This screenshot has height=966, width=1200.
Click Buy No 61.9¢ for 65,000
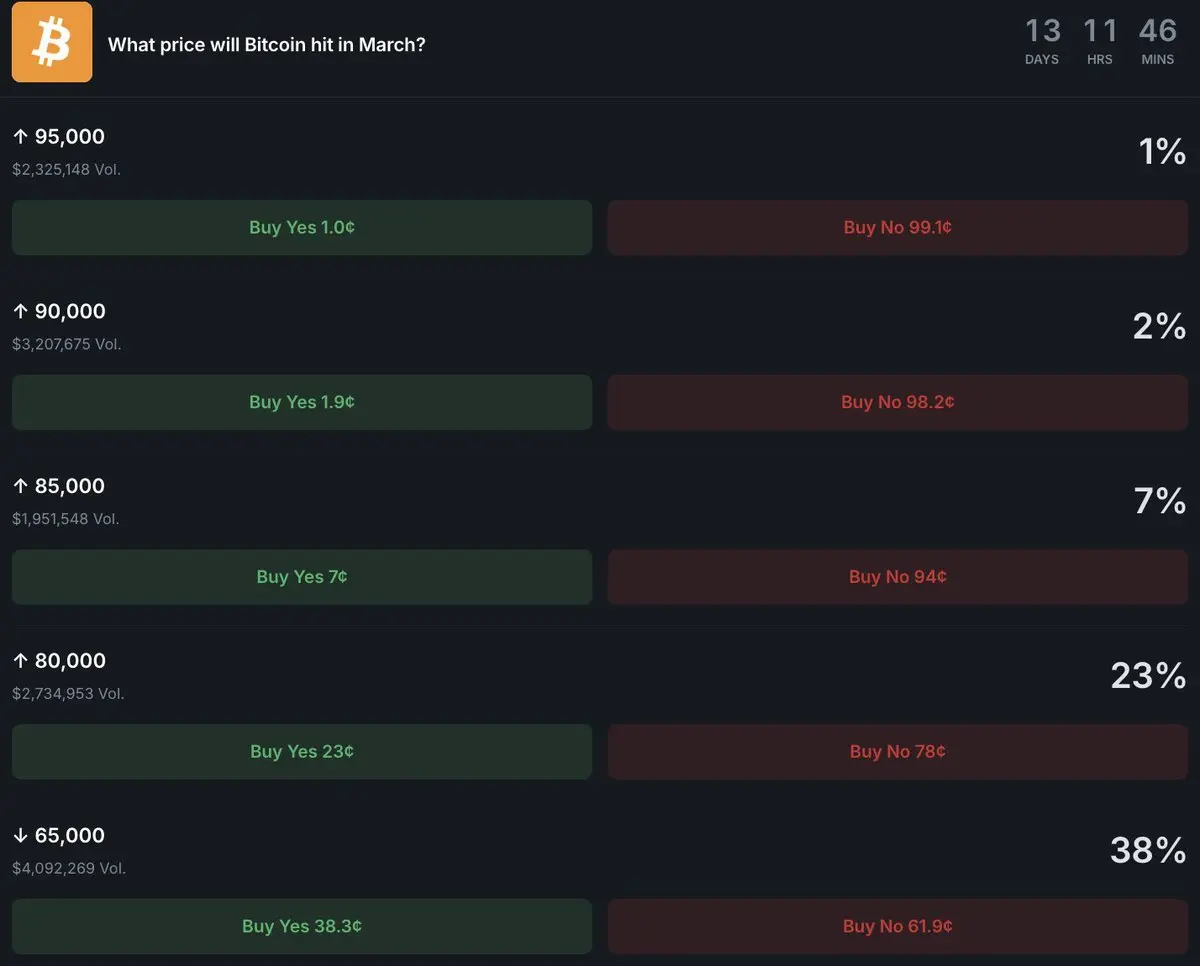[897, 926]
